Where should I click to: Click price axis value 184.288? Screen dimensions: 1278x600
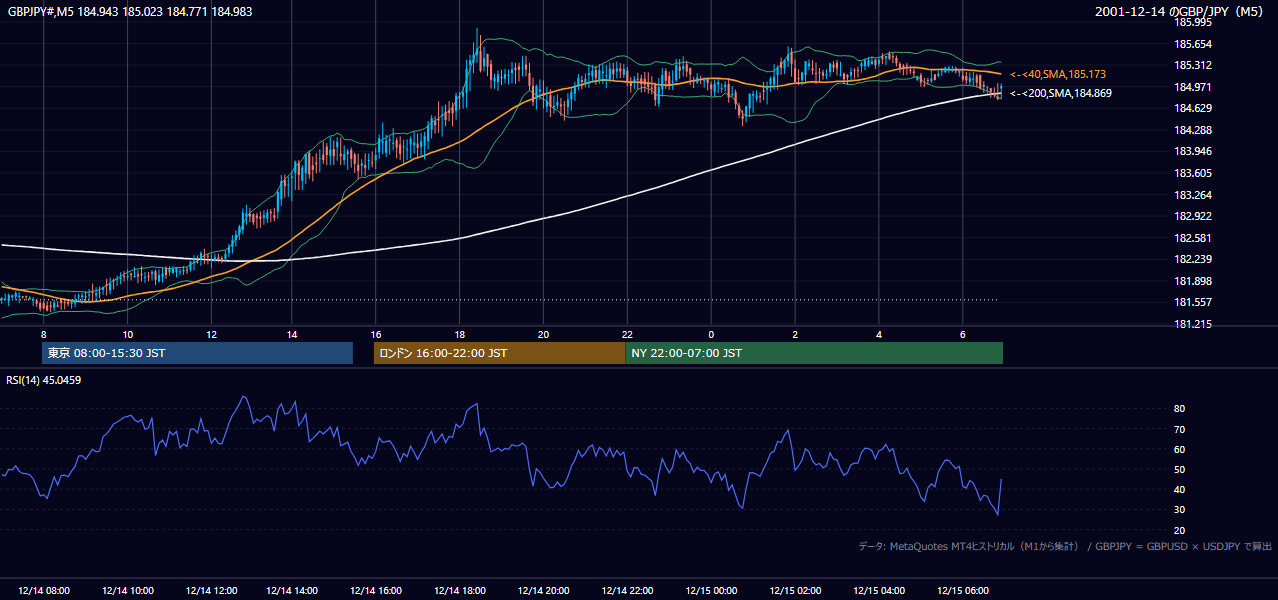[1192, 130]
